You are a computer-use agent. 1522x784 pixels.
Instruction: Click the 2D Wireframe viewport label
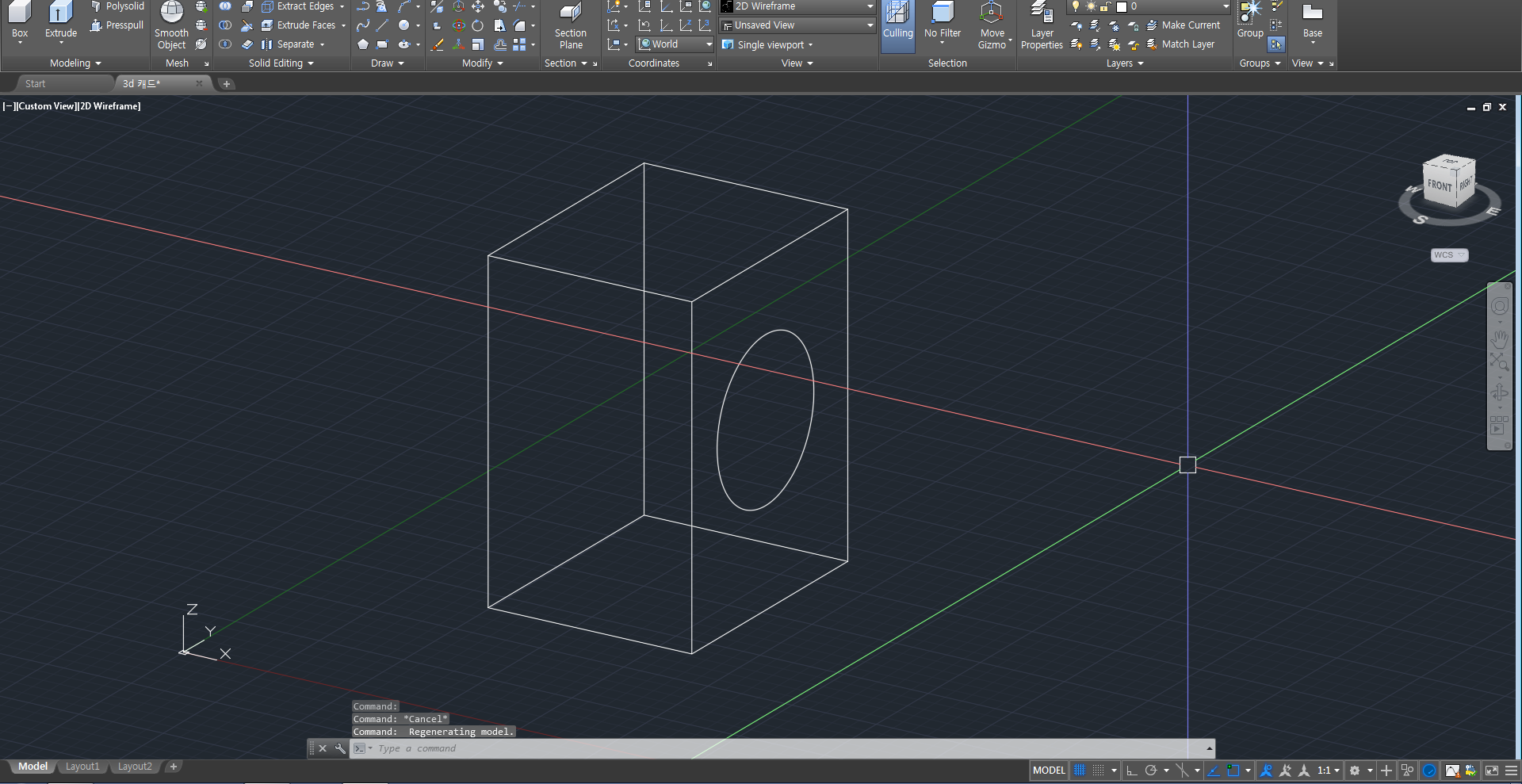point(109,106)
